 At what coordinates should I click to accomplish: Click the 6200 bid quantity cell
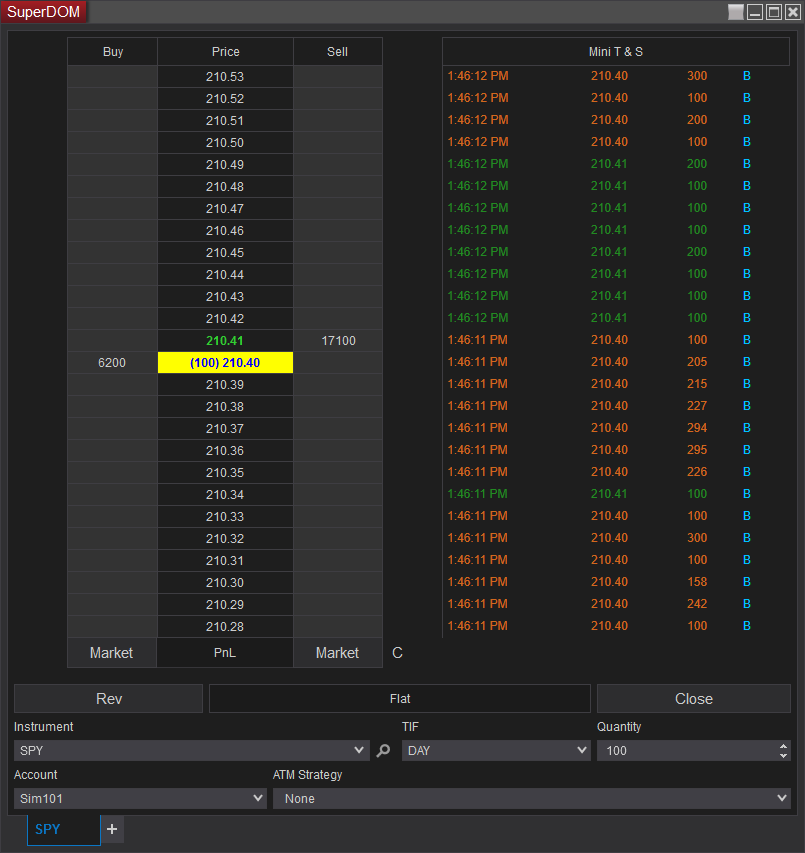[x=111, y=362]
